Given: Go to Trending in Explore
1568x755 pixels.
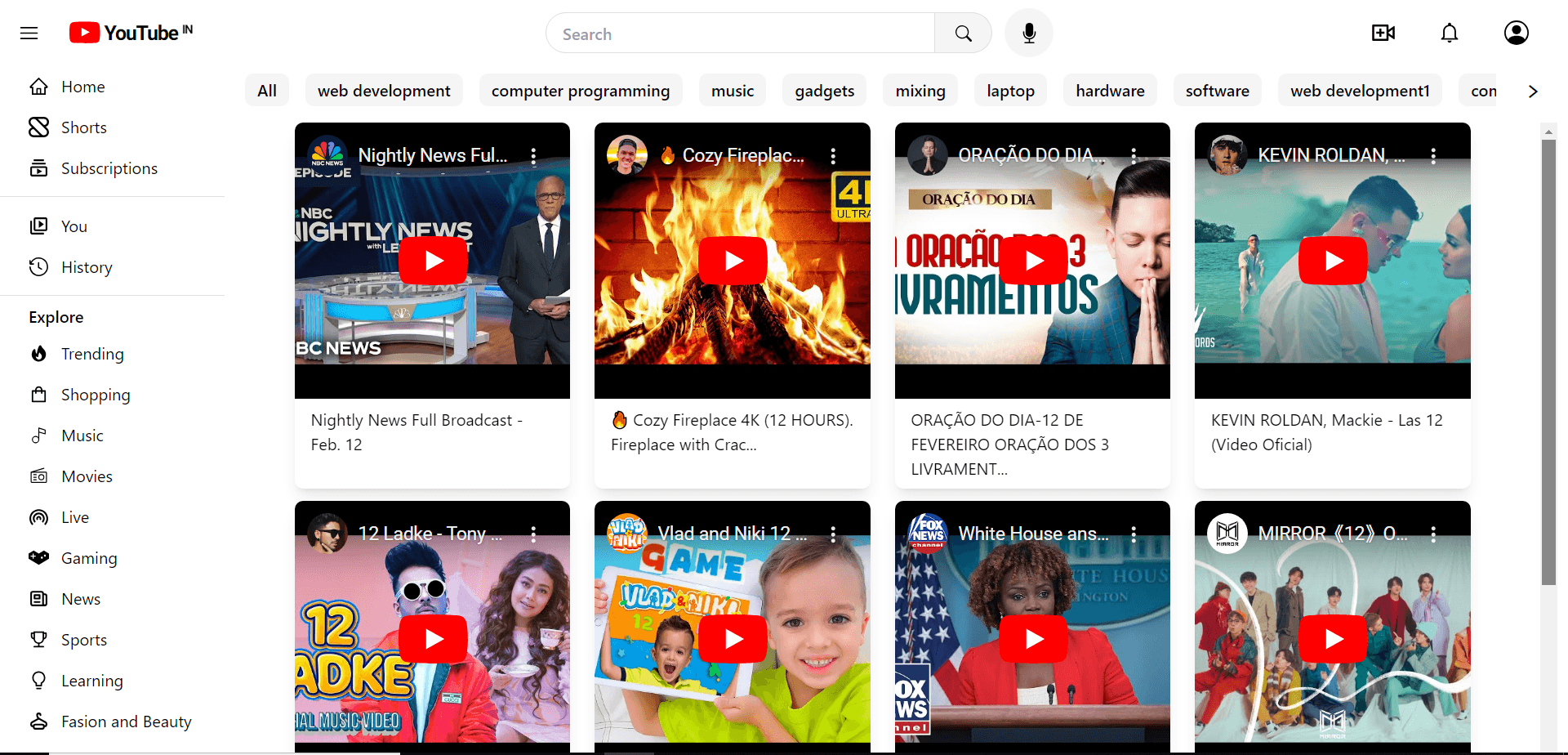Looking at the screenshot, I should 92,354.
